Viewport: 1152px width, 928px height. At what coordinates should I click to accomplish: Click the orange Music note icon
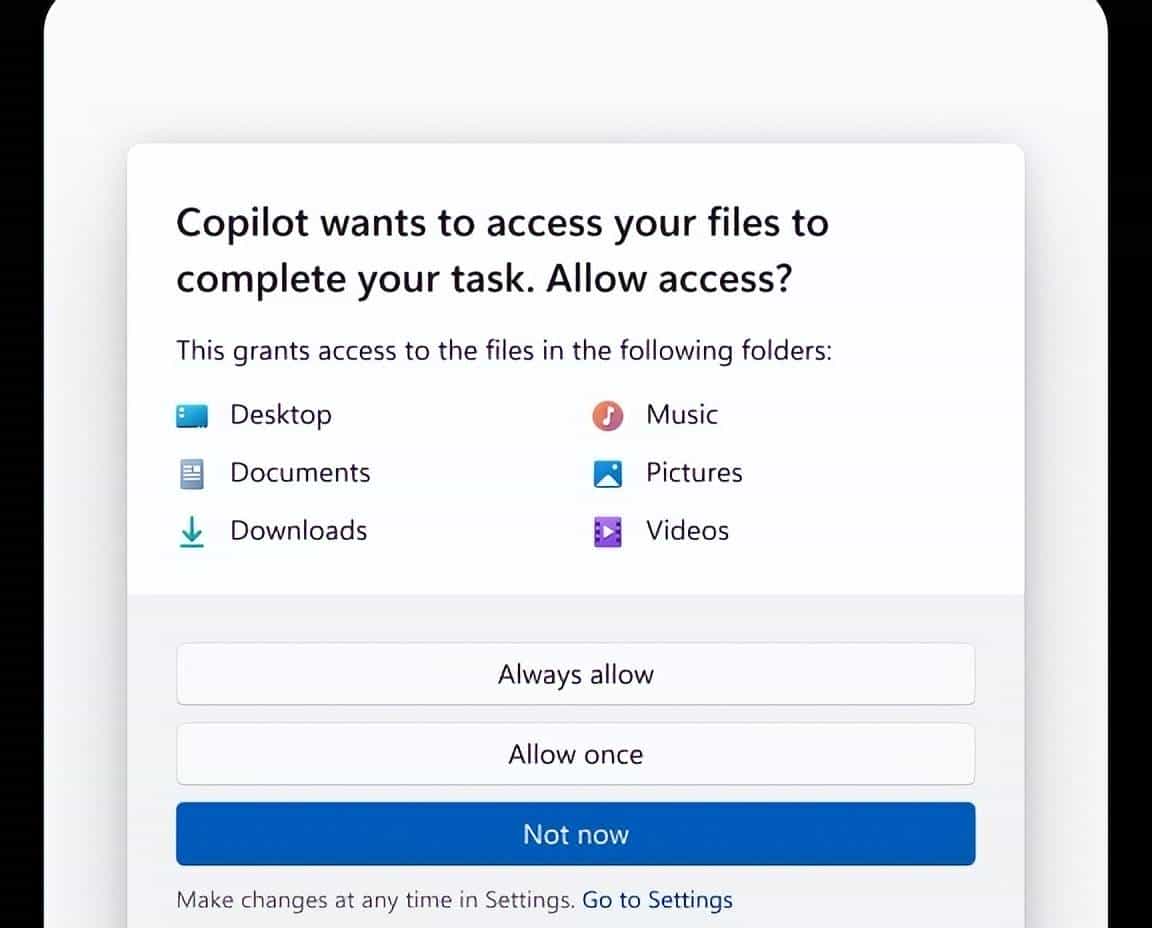pos(607,416)
